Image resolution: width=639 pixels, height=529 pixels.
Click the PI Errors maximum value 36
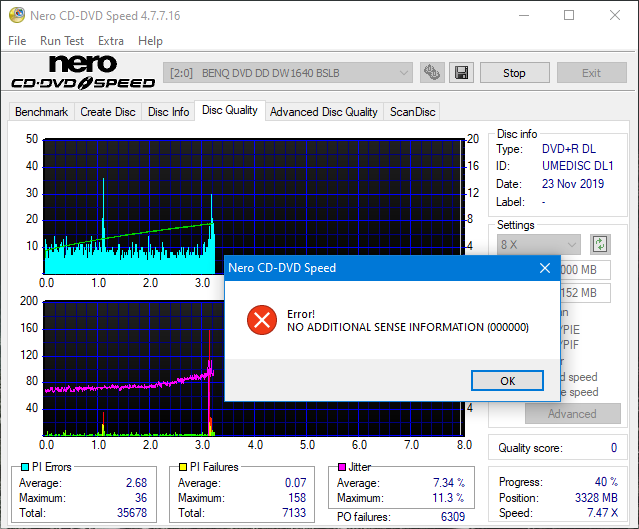click(141, 498)
